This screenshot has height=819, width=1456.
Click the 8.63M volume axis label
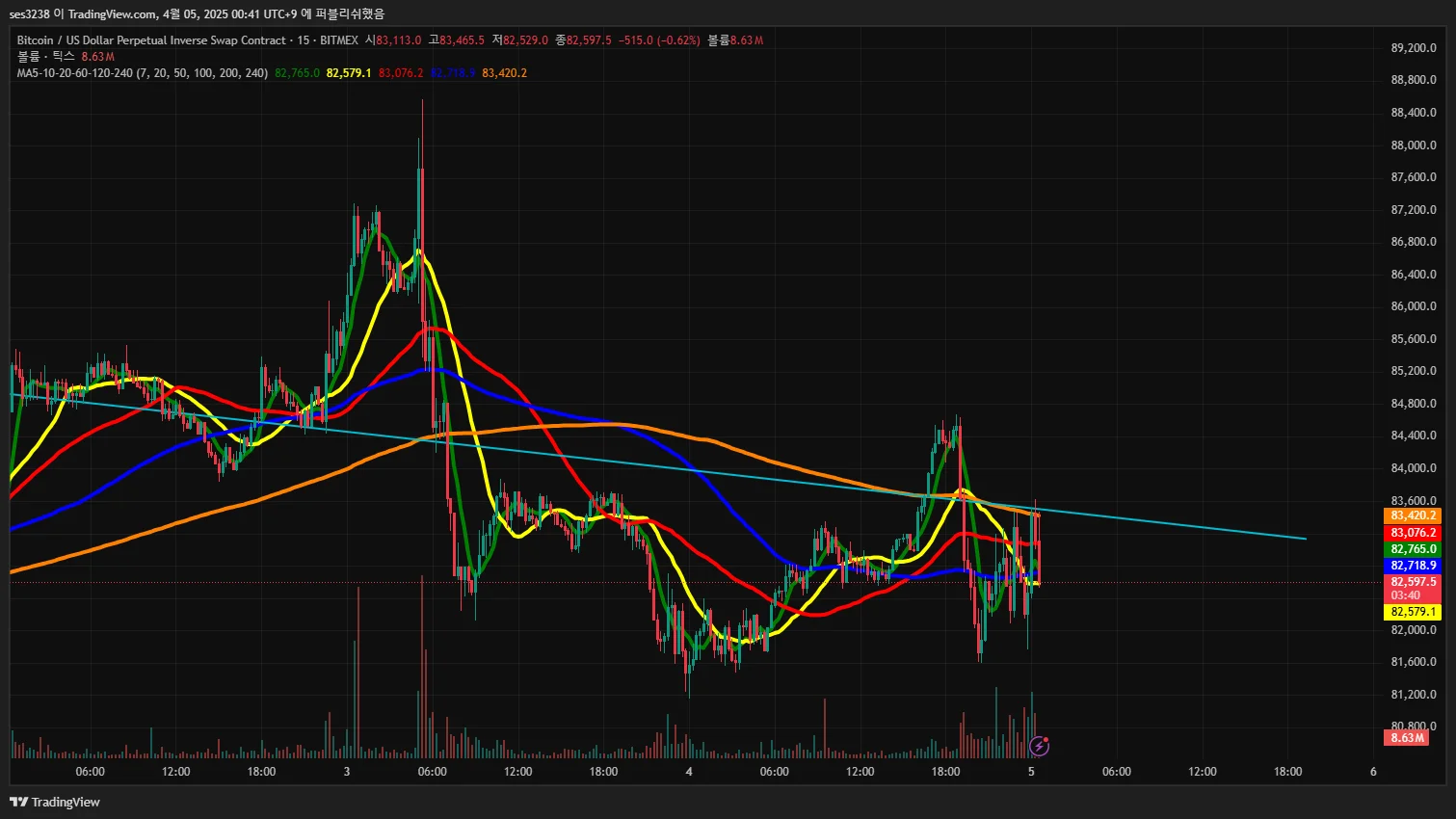coord(1406,738)
